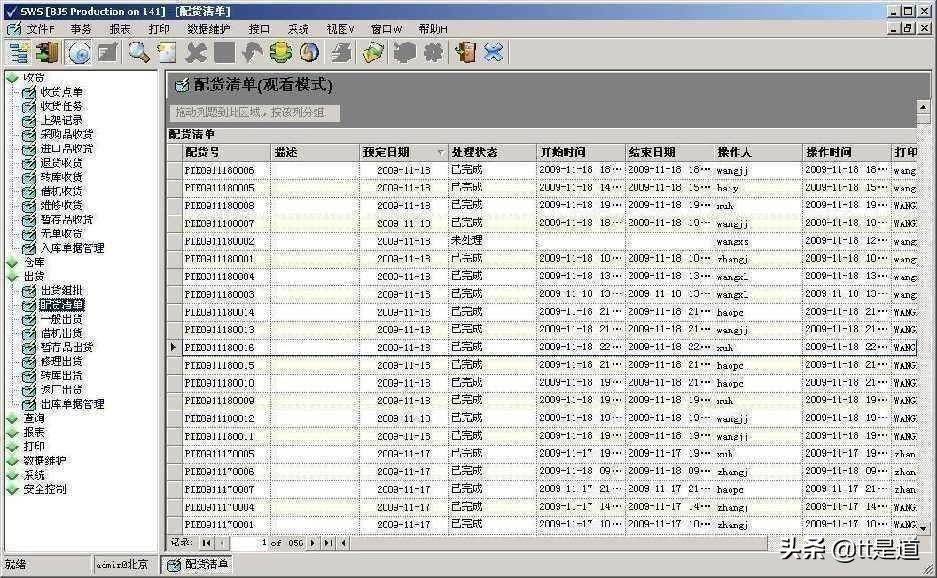The image size is (937, 578).
Task: Click the grey X delete toolbar icon
Action: (x=195, y=53)
